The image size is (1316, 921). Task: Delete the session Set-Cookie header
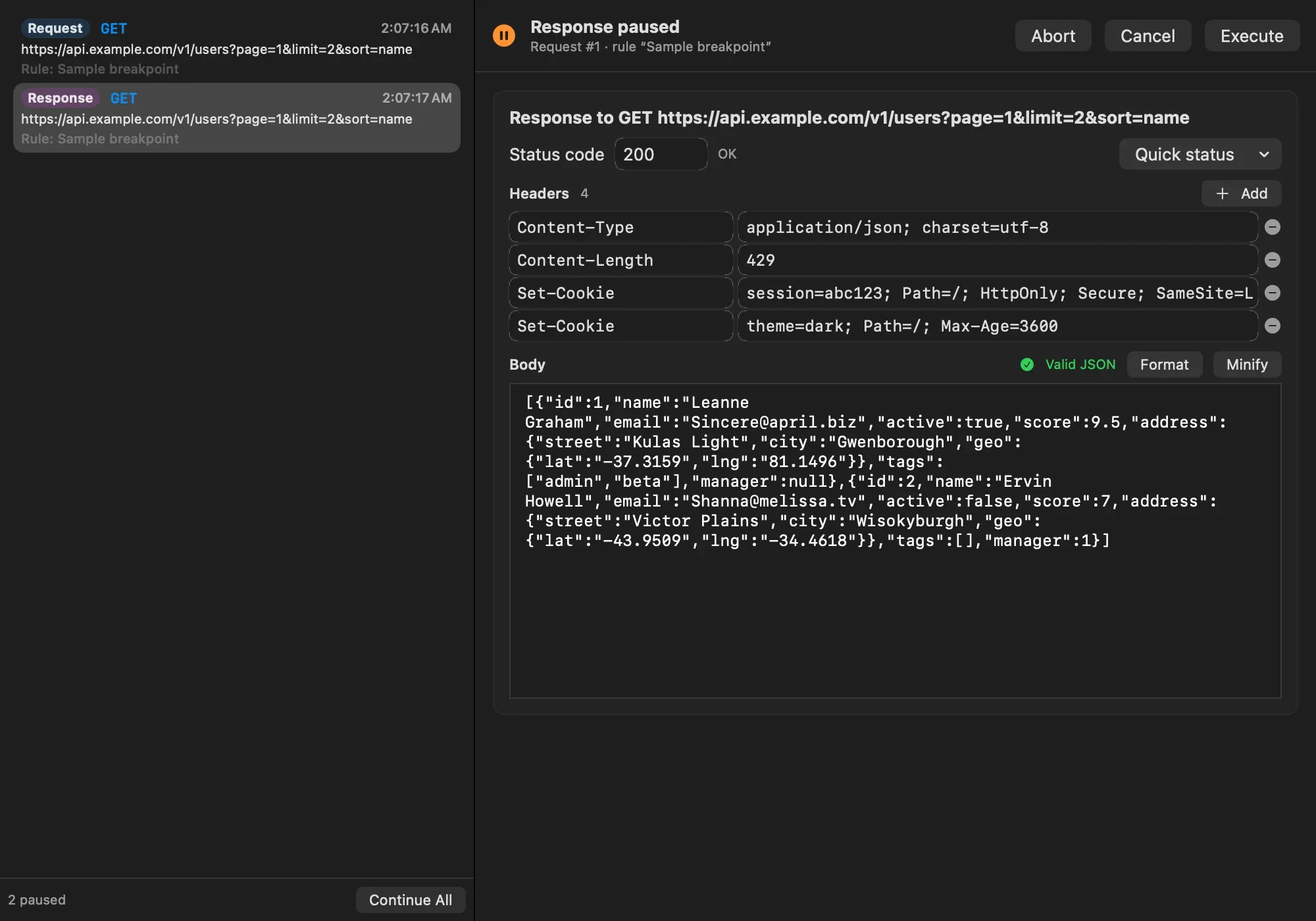pos(1273,293)
